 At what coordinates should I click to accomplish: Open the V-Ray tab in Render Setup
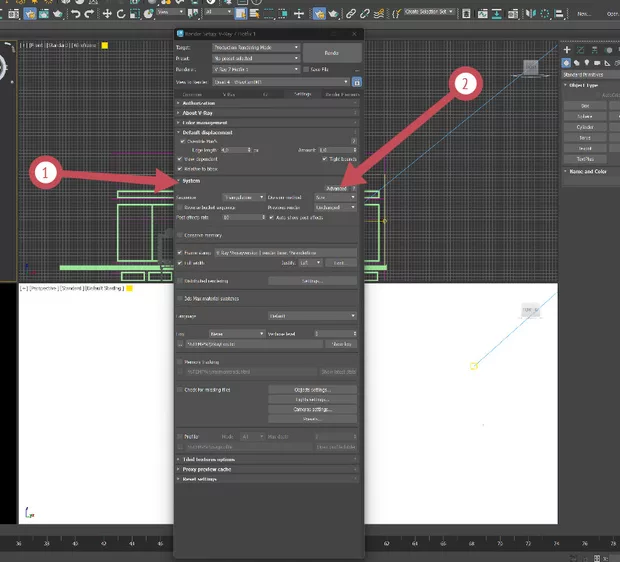click(229, 93)
